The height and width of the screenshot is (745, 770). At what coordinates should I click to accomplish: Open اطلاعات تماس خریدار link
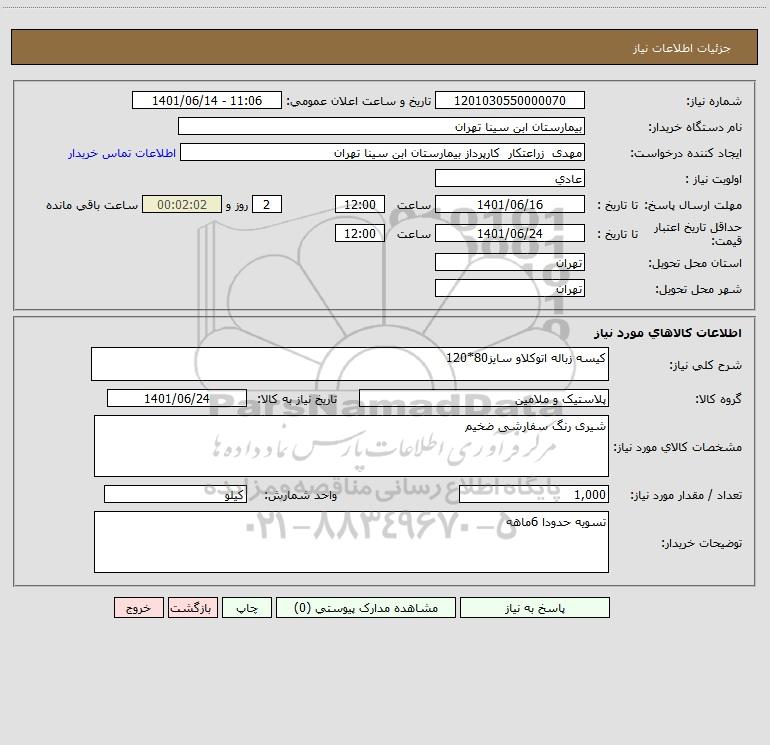click(122, 153)
